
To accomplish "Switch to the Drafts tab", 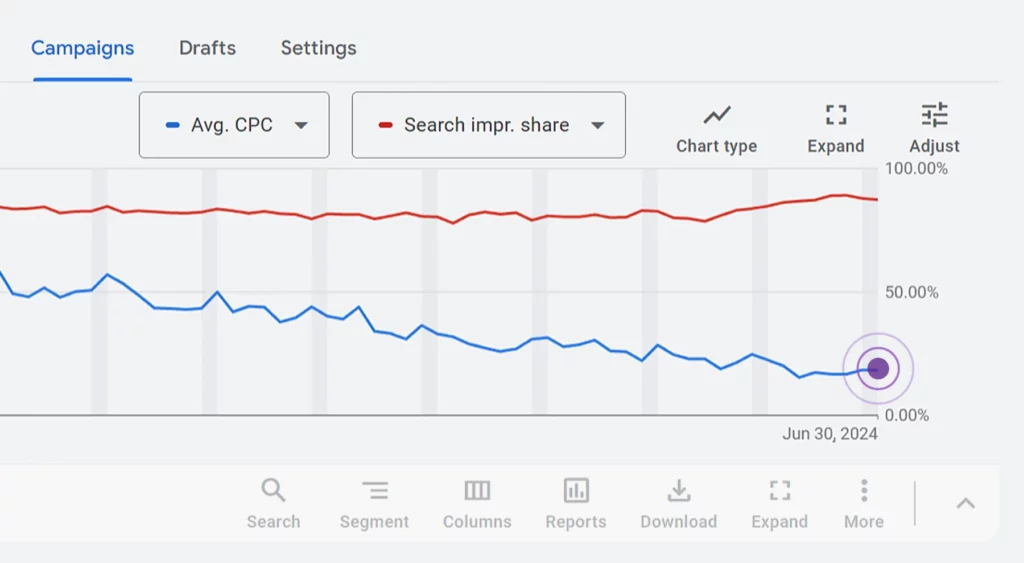I will (x=207, y=48).
